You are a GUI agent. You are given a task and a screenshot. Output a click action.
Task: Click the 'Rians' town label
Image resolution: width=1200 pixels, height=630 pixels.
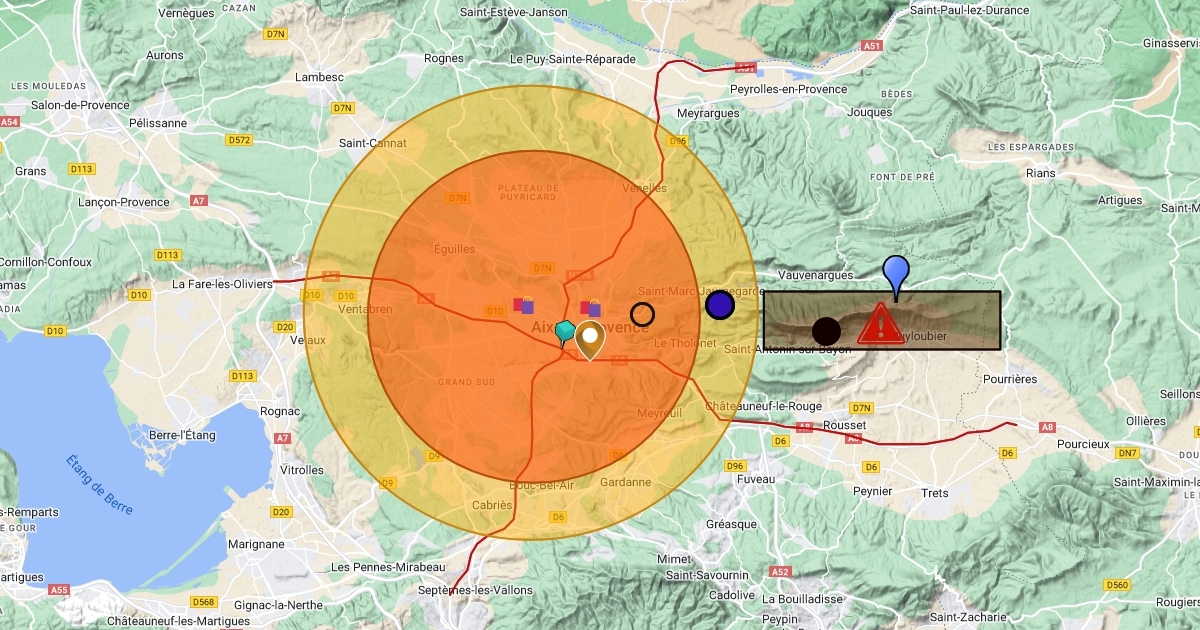tap(1040, 173)
